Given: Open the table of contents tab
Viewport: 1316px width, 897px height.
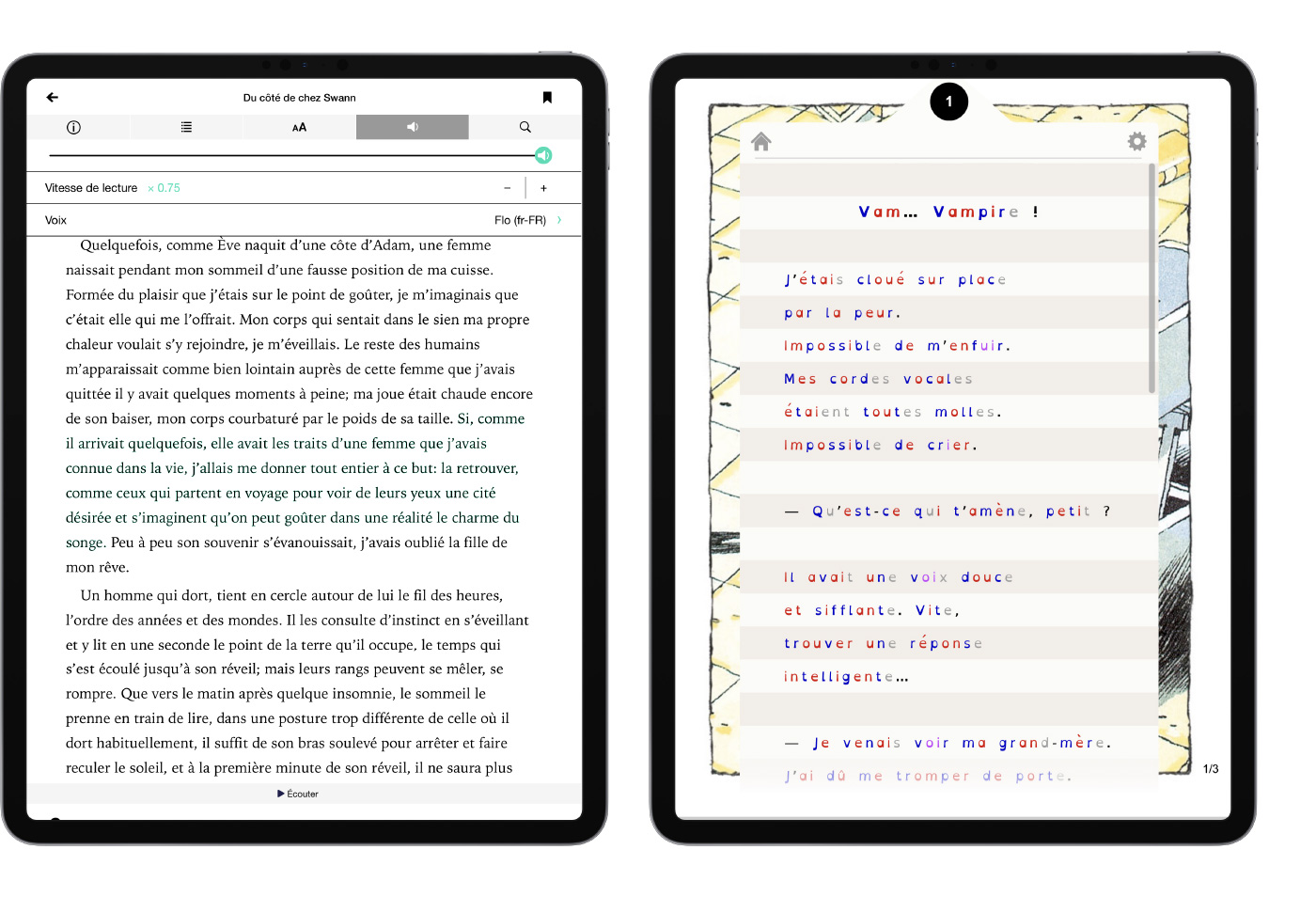Looking at the screenshot, I should click(x=186, y=127).
